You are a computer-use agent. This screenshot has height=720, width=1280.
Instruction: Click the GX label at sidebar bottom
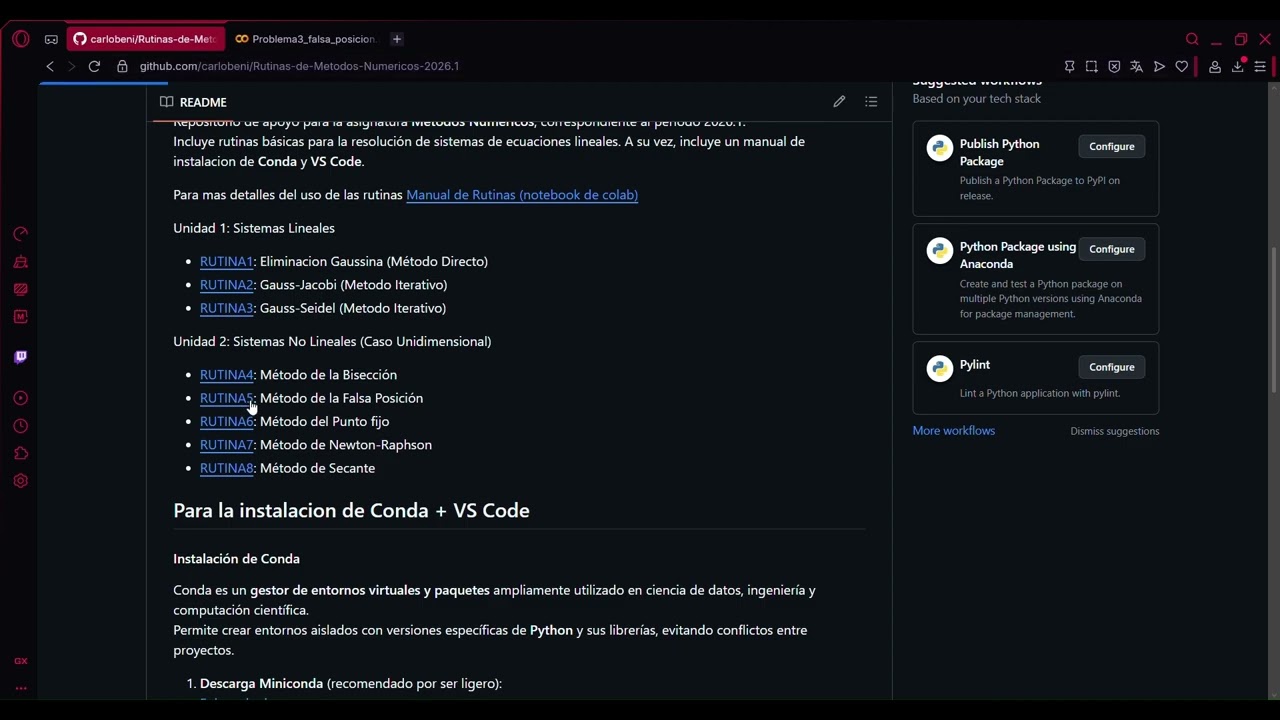pos(20,661)
